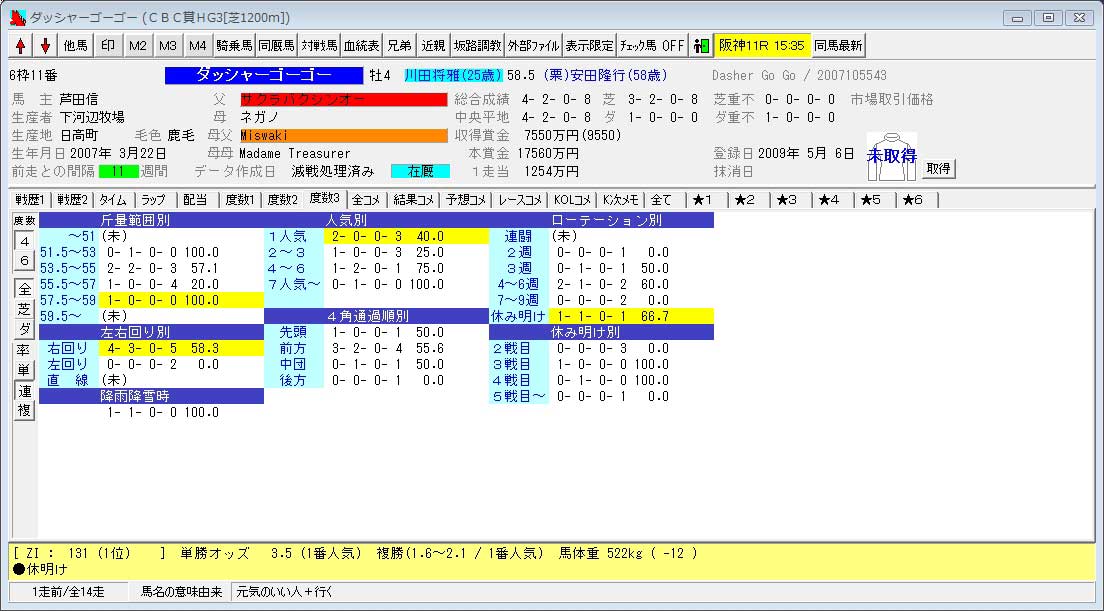
Task: Click the app icon in the title bar
Action: (x=17, y=17)
